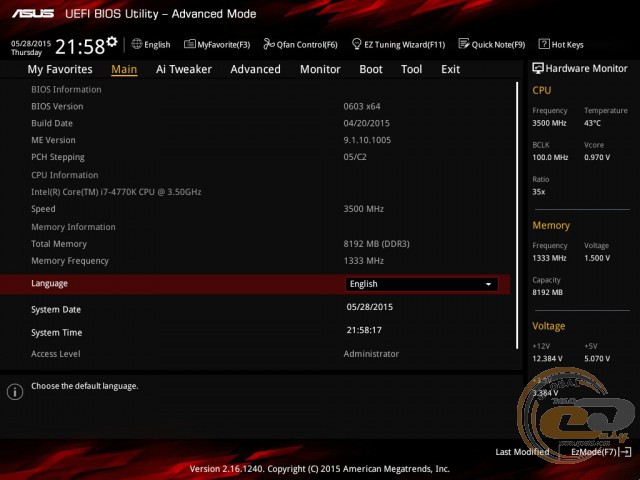Click the +12V reading 12.384 V

tap(547, 358)
